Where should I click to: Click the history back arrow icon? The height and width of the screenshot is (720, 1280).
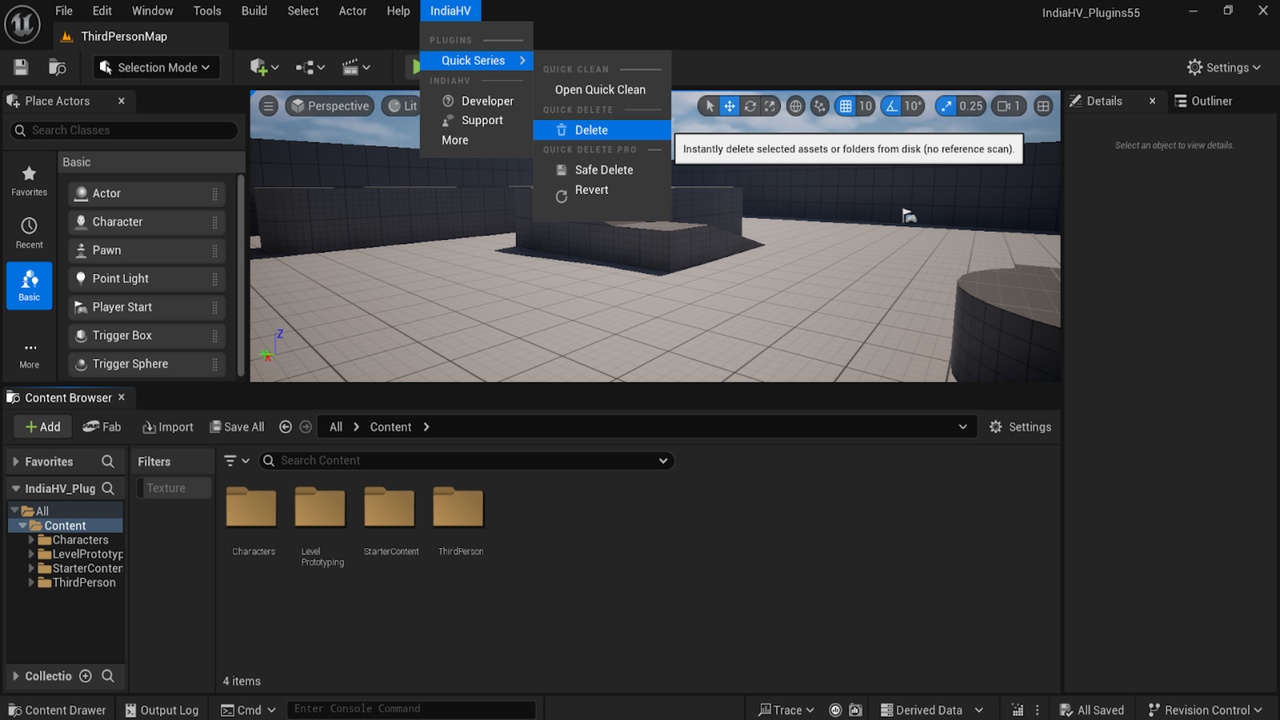pos(286,427)
